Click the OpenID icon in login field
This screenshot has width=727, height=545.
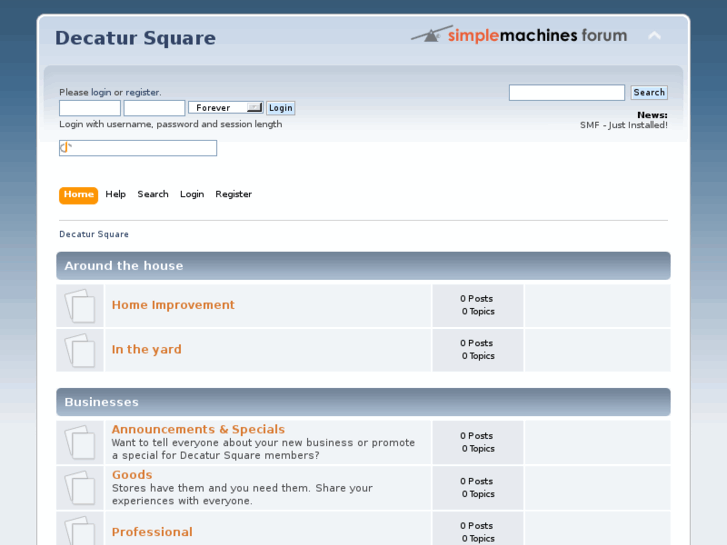[x=66, y=147]
